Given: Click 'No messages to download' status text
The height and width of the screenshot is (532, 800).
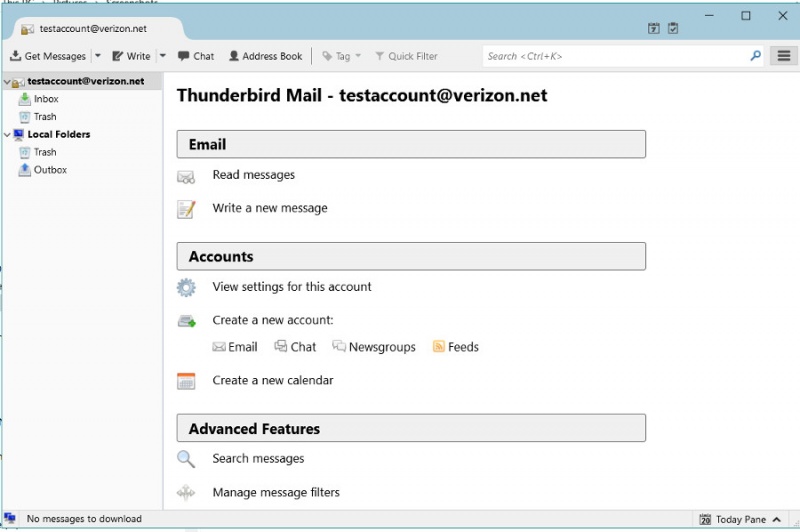Looking at the screenshot, I should (84, 519).
